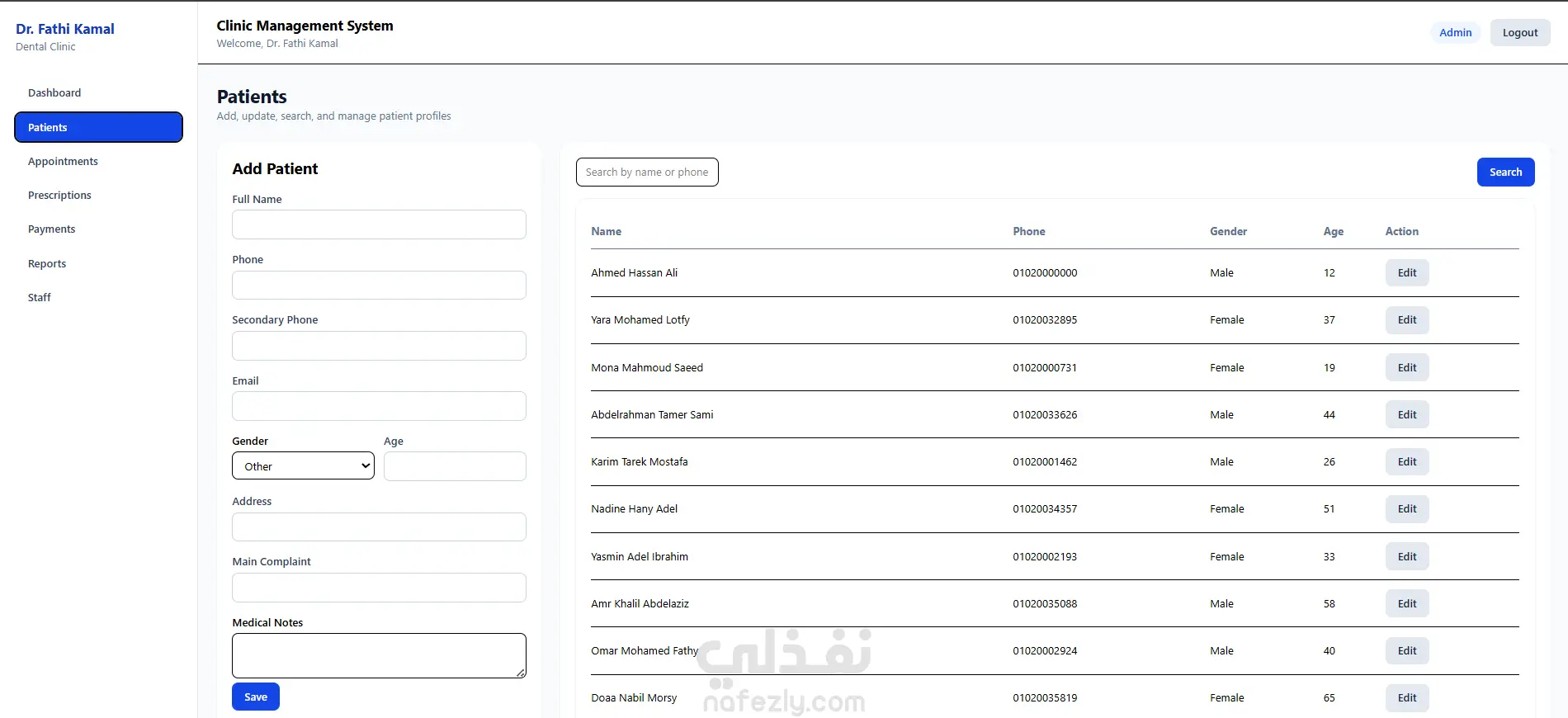
Task: Click phone number 01020000731
Action: pos(1045,368)
